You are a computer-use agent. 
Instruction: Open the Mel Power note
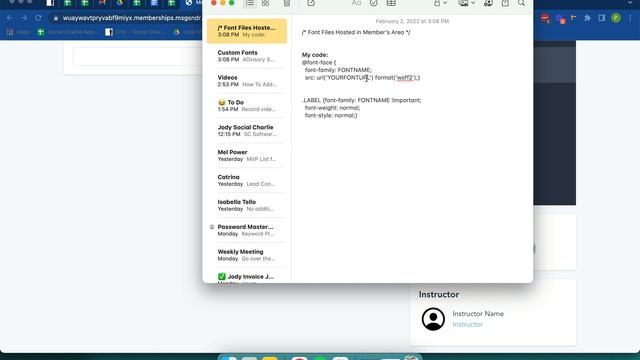(x=247, y=156)
